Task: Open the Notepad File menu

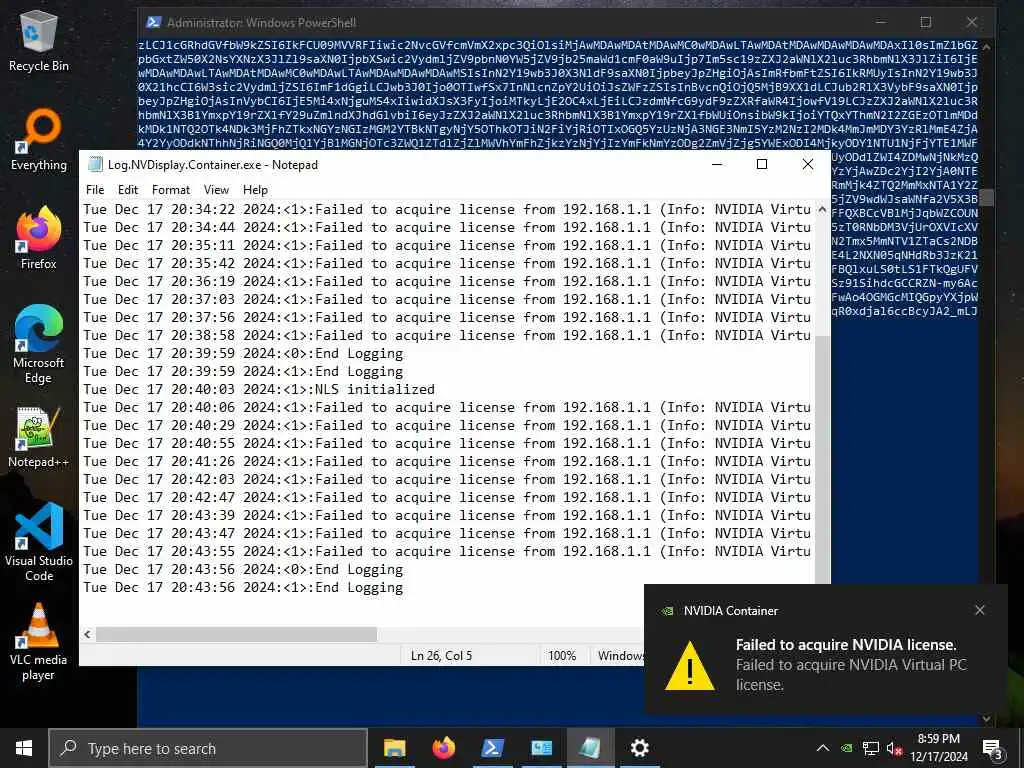Action: [95, 189]
